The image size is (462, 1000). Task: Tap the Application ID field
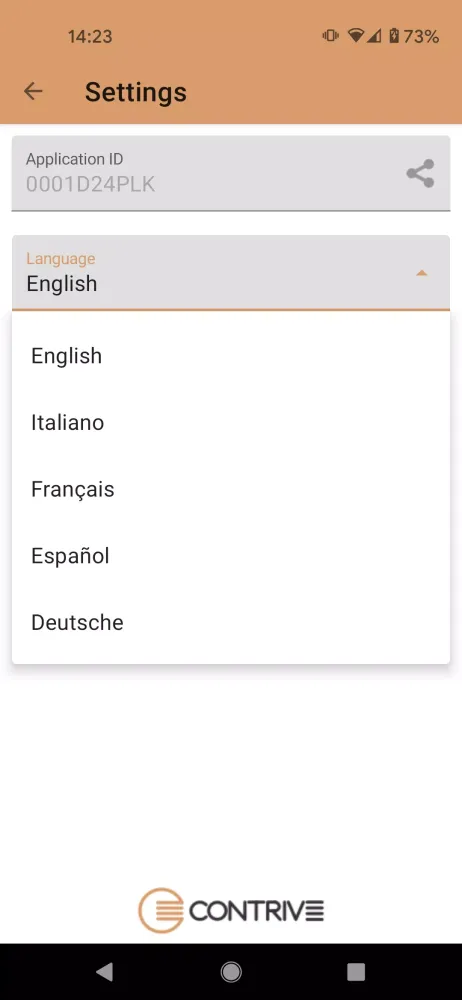(x=231, y=173)
